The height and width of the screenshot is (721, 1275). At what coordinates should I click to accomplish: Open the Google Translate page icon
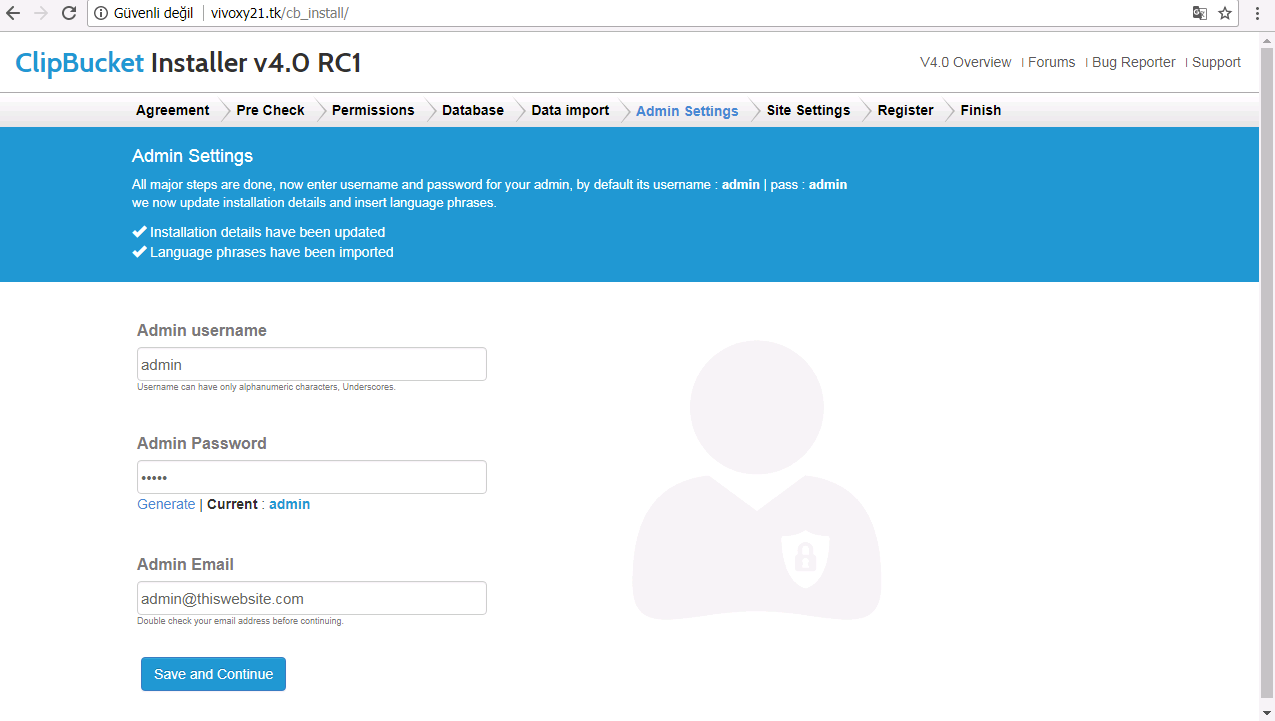coord(1200,13)
